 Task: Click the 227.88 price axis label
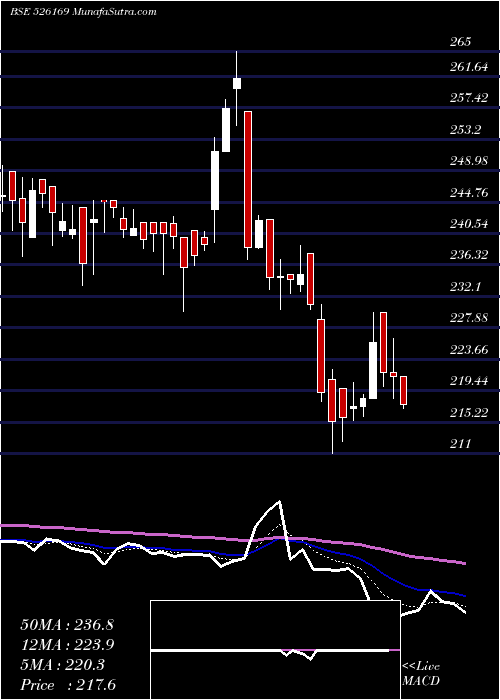tap(469, 318)
